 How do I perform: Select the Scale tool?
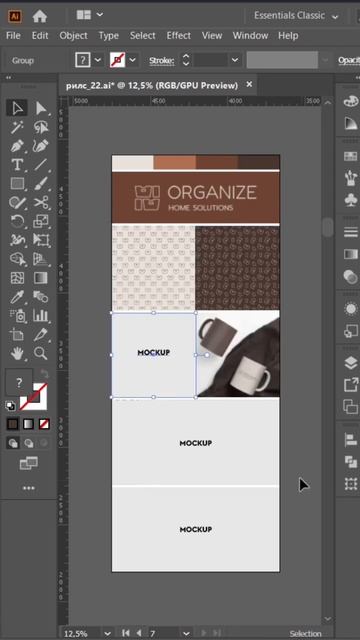pyautogui.click(x=41, y=221)
